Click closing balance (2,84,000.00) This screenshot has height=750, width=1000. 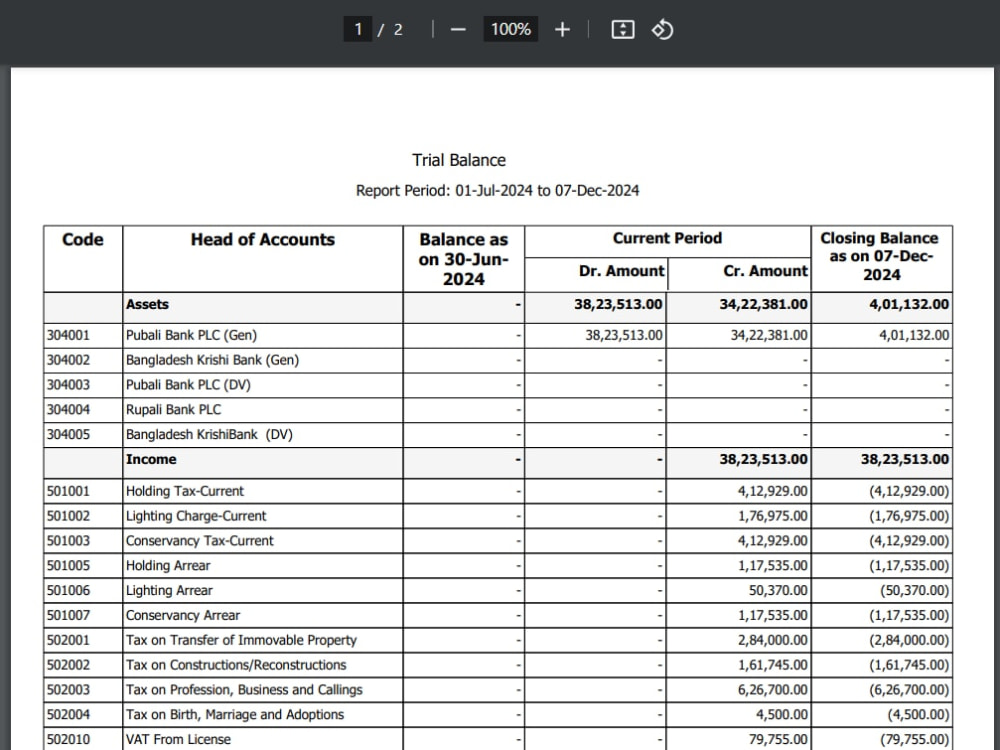909,640
